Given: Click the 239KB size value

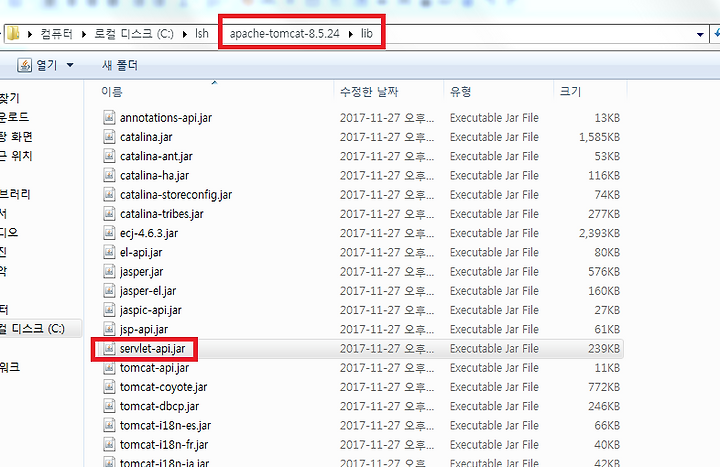Looking at the screenshot, I should [x=604, y=349].
